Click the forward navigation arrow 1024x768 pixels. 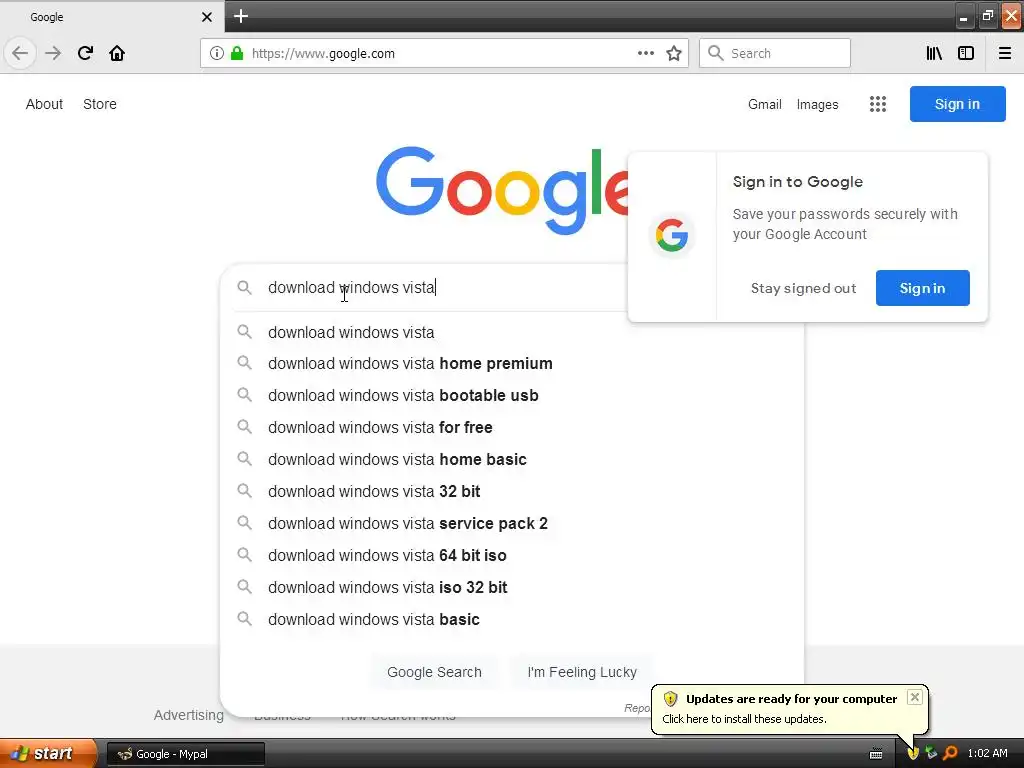(x=53, y=53)
